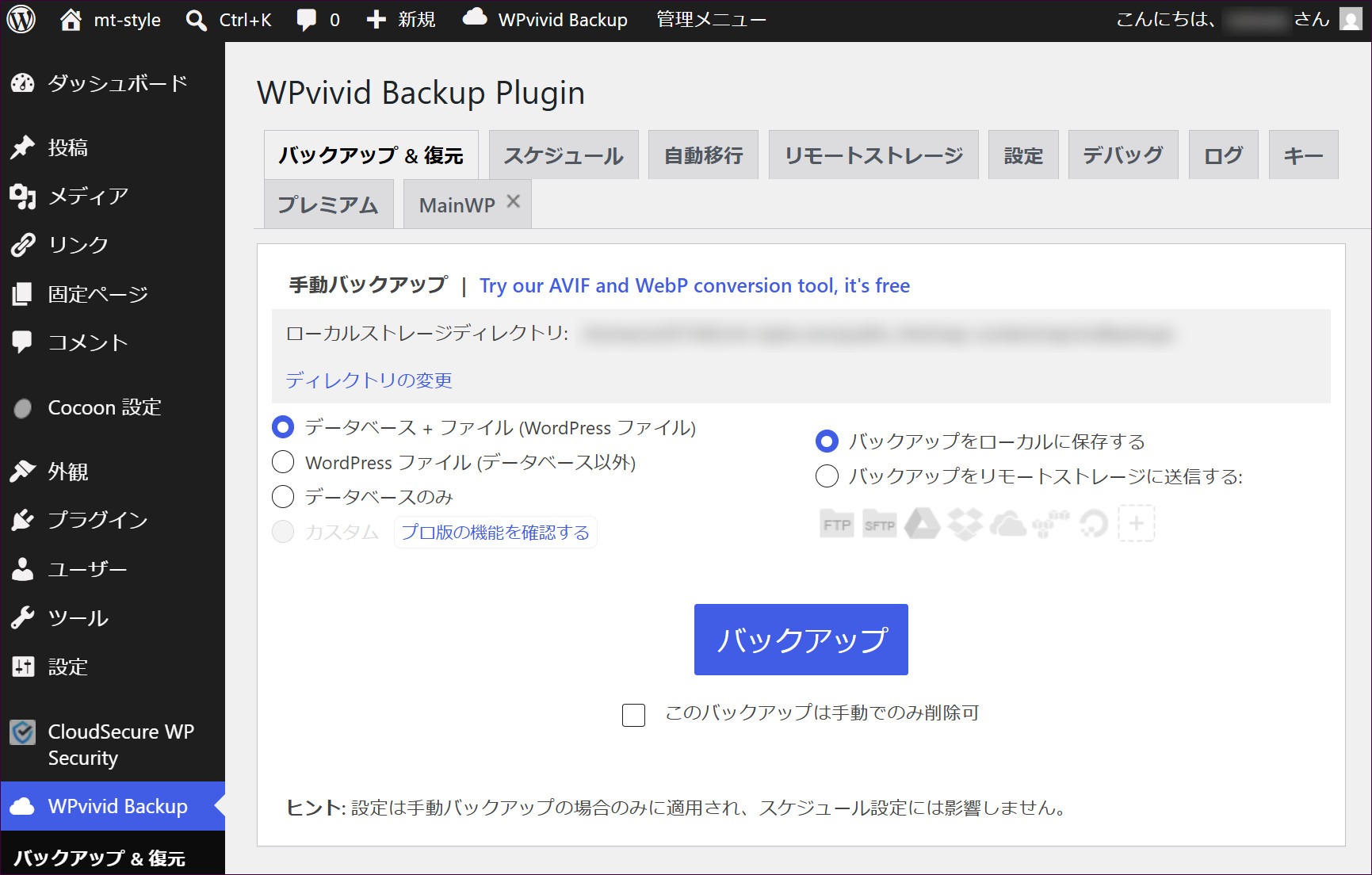Viewport: 1372px width, 875px height.
Task: Click the plus icon next to 新規
Action: [x=376, y=20]
